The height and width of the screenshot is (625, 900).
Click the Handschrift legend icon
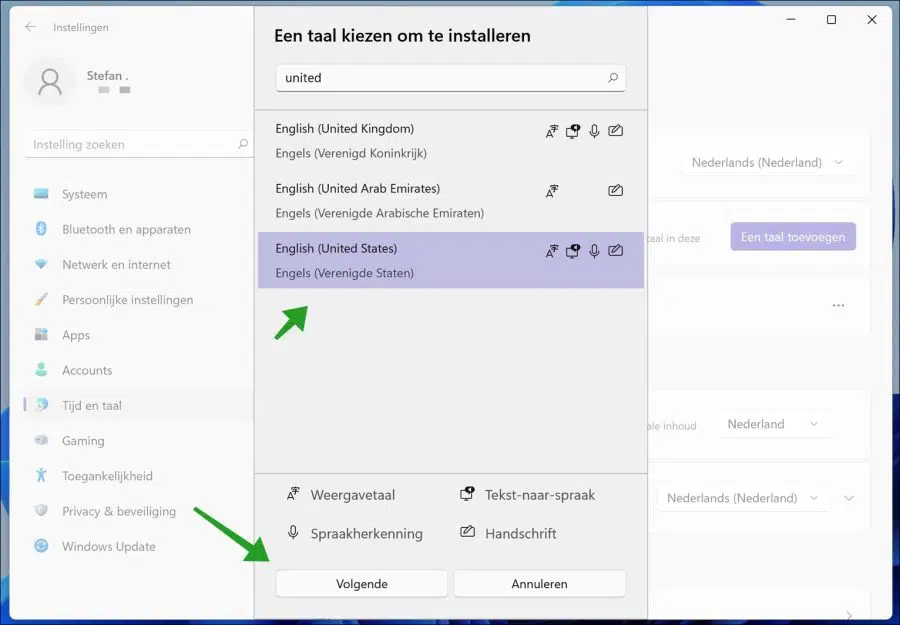tap(467, 531)
